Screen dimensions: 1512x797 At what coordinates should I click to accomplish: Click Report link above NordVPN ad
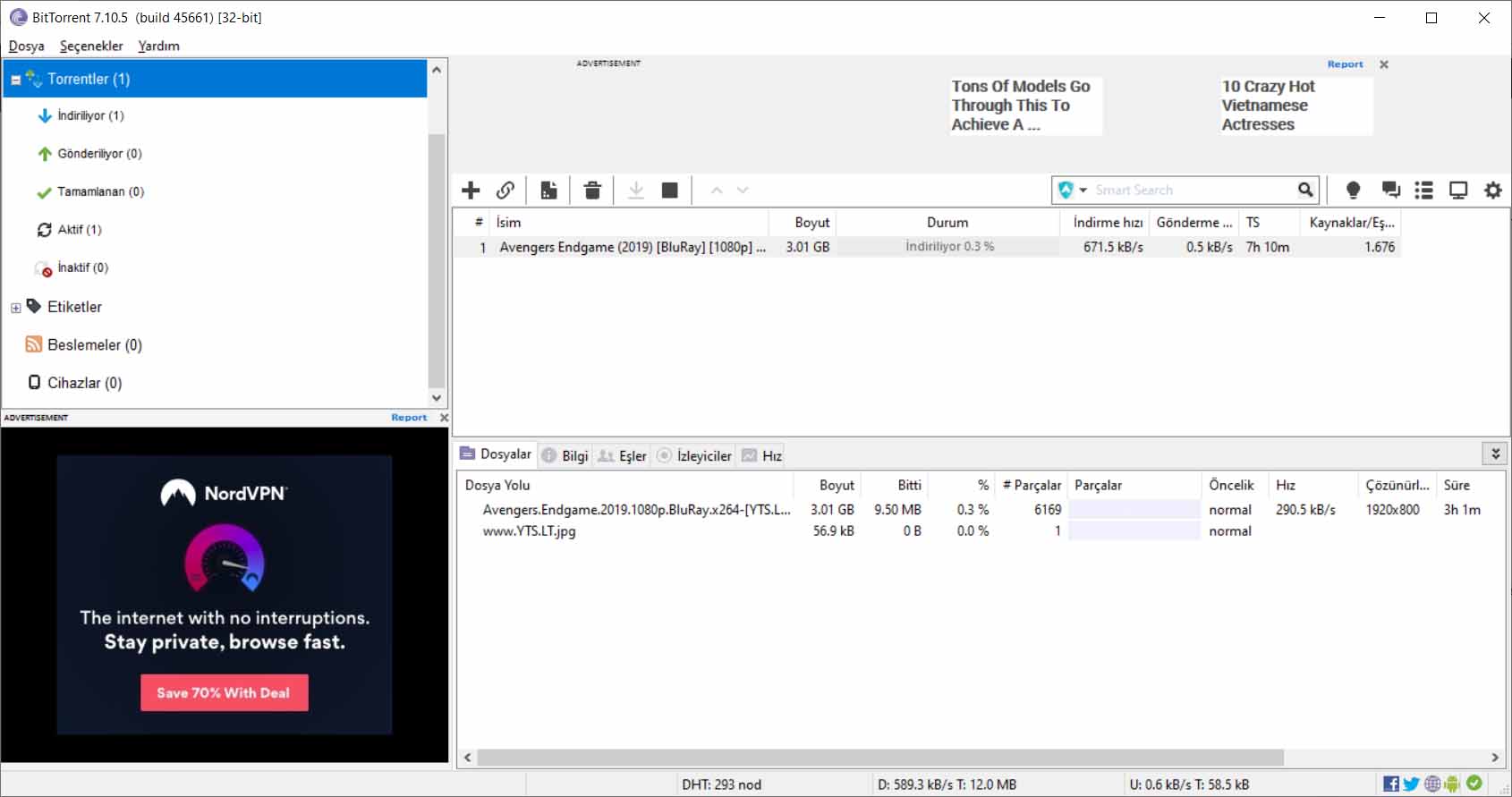click(409, 418)
